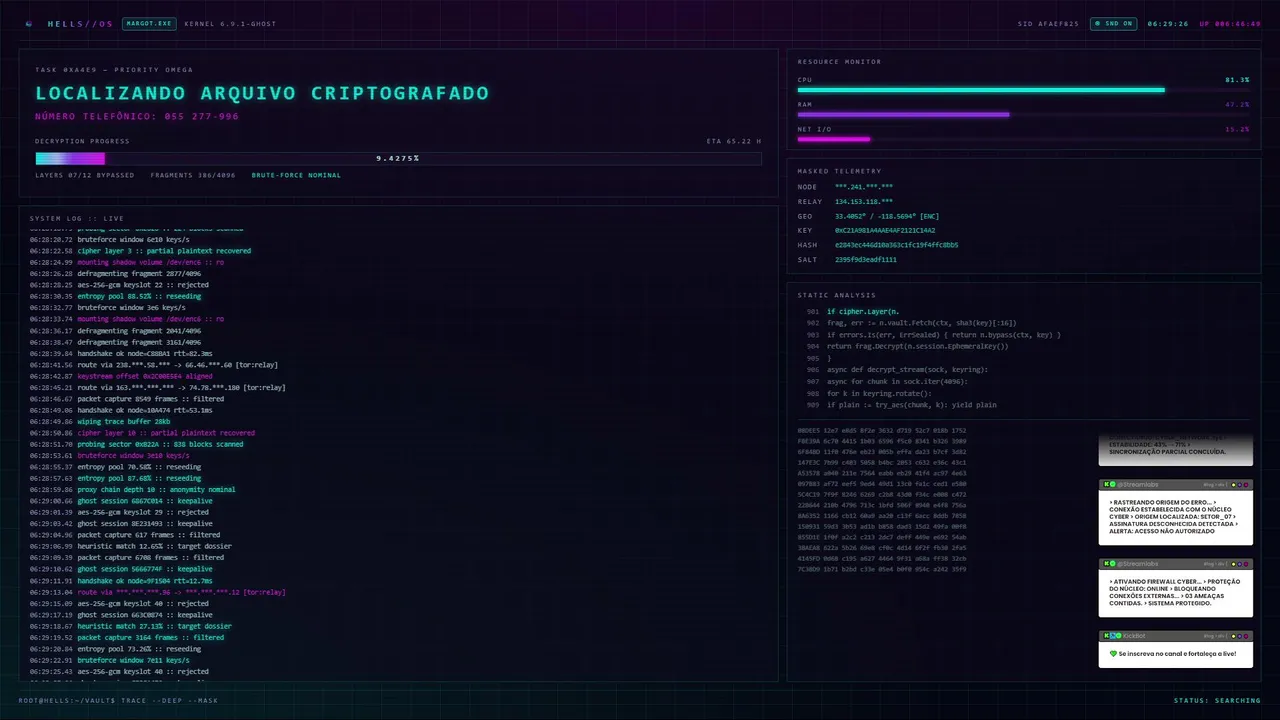Click LAYERS 07/12 BYPASSED
Image resolution: width=1280 pixels, height=720 pixels.
tap(85, 175)
